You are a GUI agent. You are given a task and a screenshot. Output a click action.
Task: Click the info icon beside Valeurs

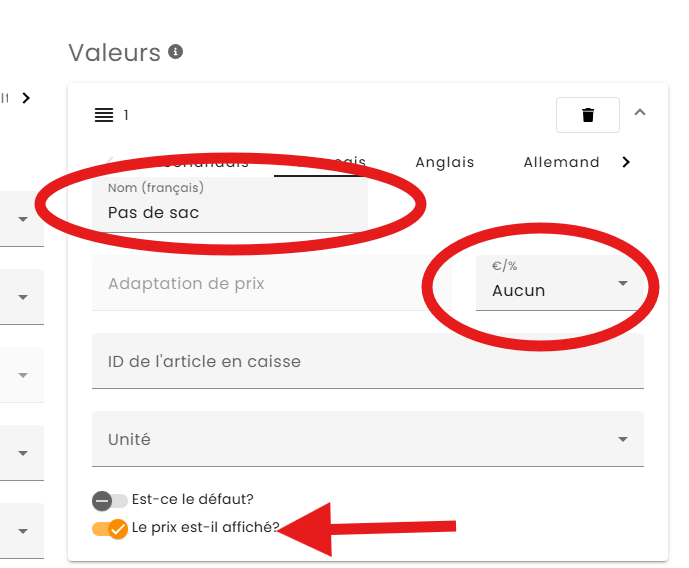176,52
